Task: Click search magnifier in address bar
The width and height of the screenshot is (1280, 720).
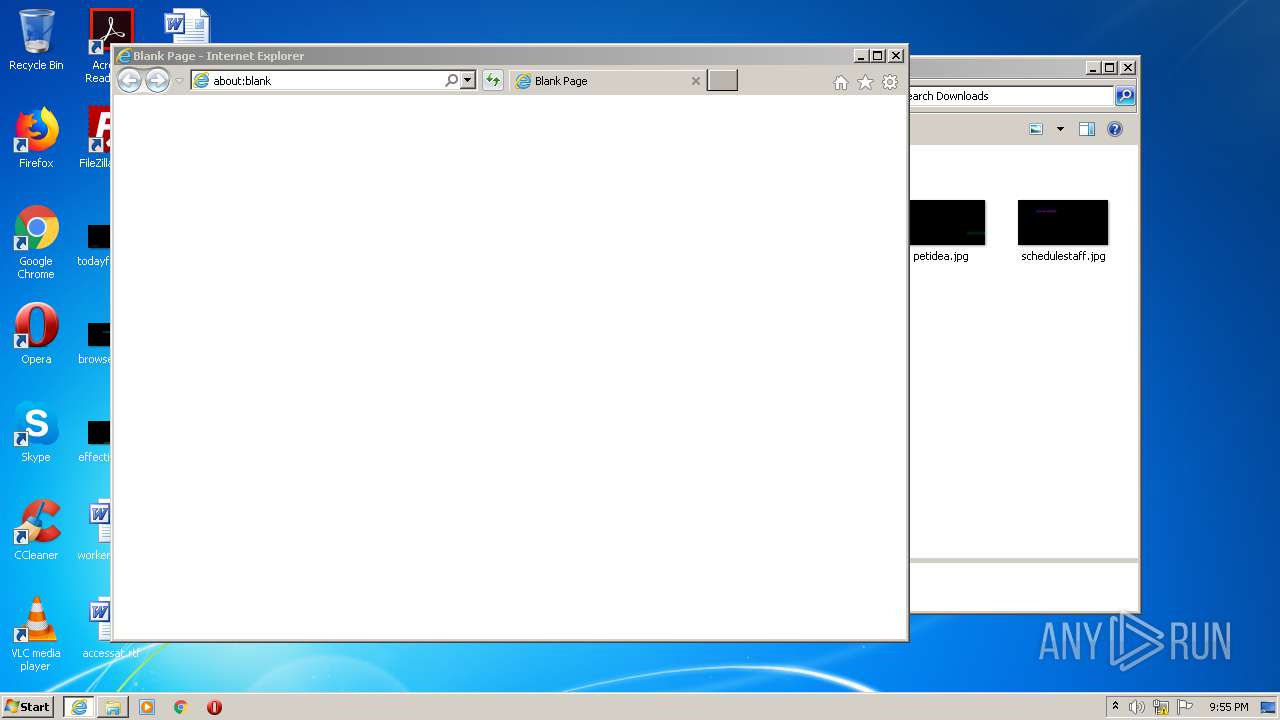Action: 452,81
